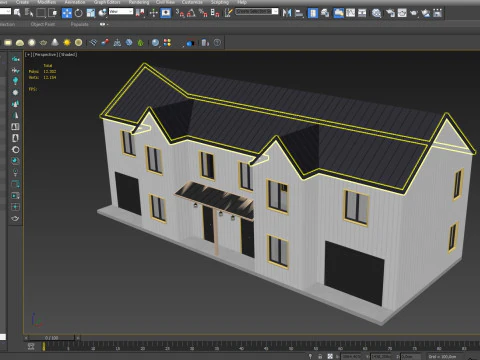Activate the Select and Move tool

(67, 13)
